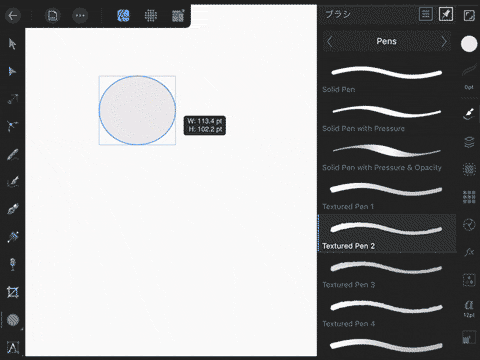Tap the back arrow to exit document
The image size is (480, 360).
13,15
